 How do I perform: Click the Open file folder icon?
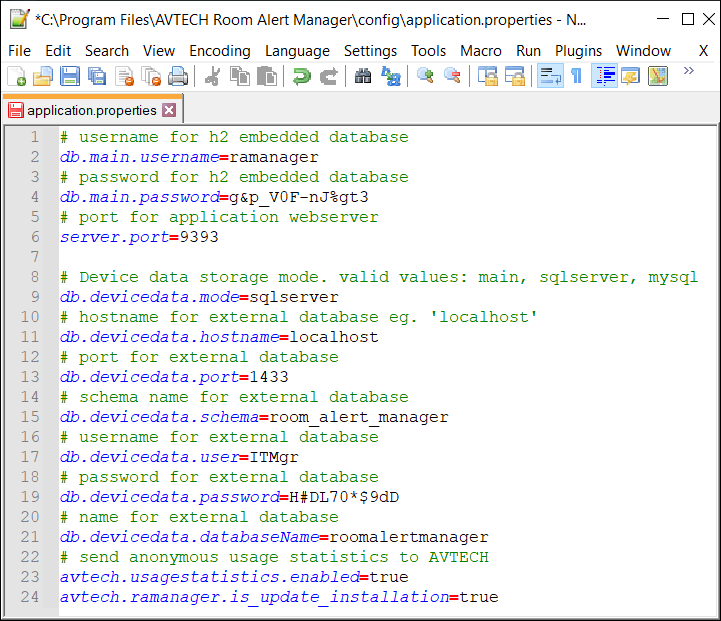pos(43,76)
